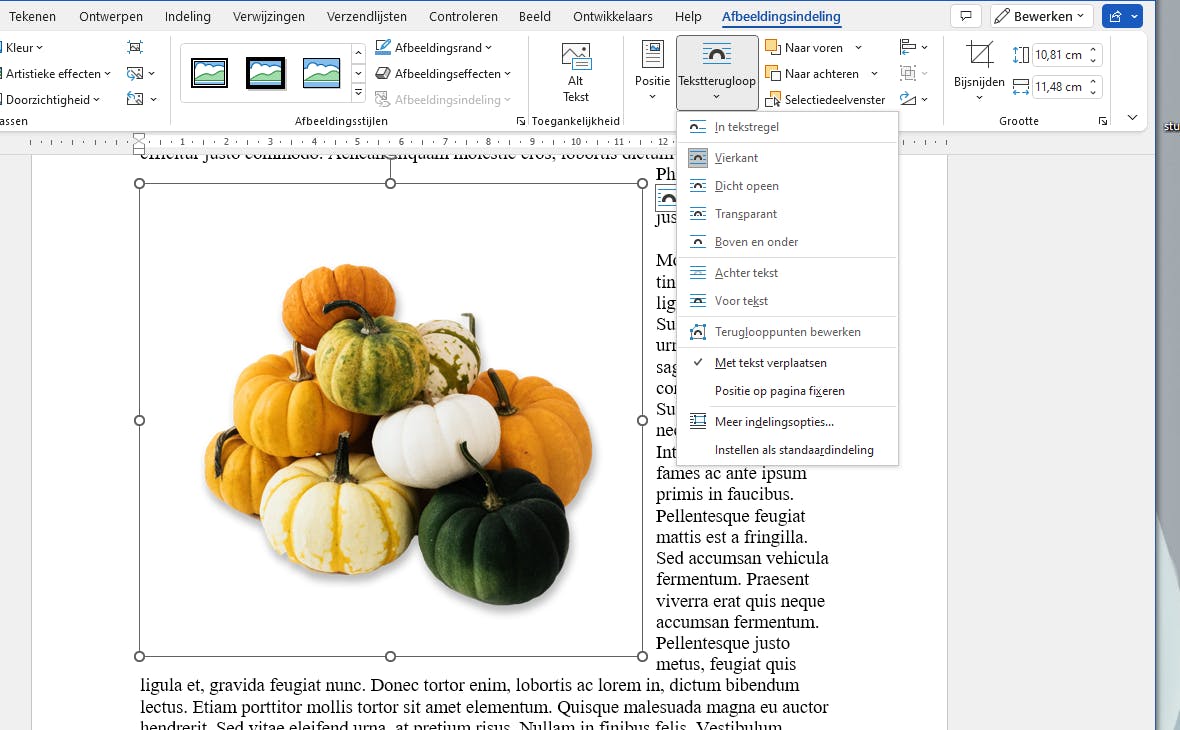This screenshot has height=730, width=1180.
Task: Click the Bijsnijden crop icon
Action: click(x=979, y=55)
